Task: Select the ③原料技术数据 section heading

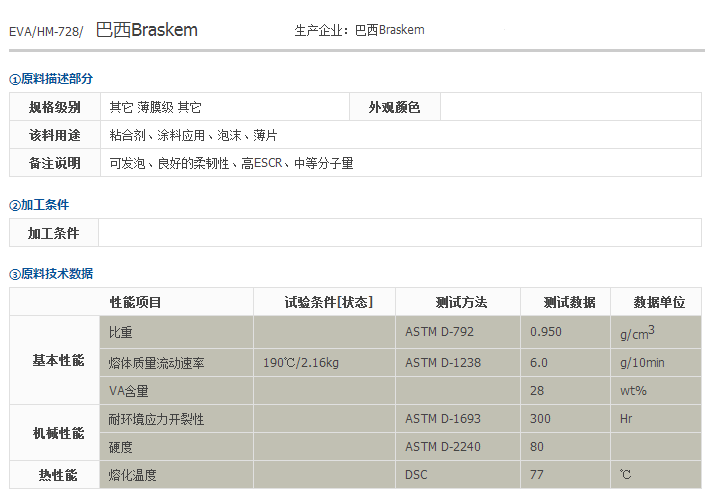Action: pyautogui.click(x=51, y=274)
